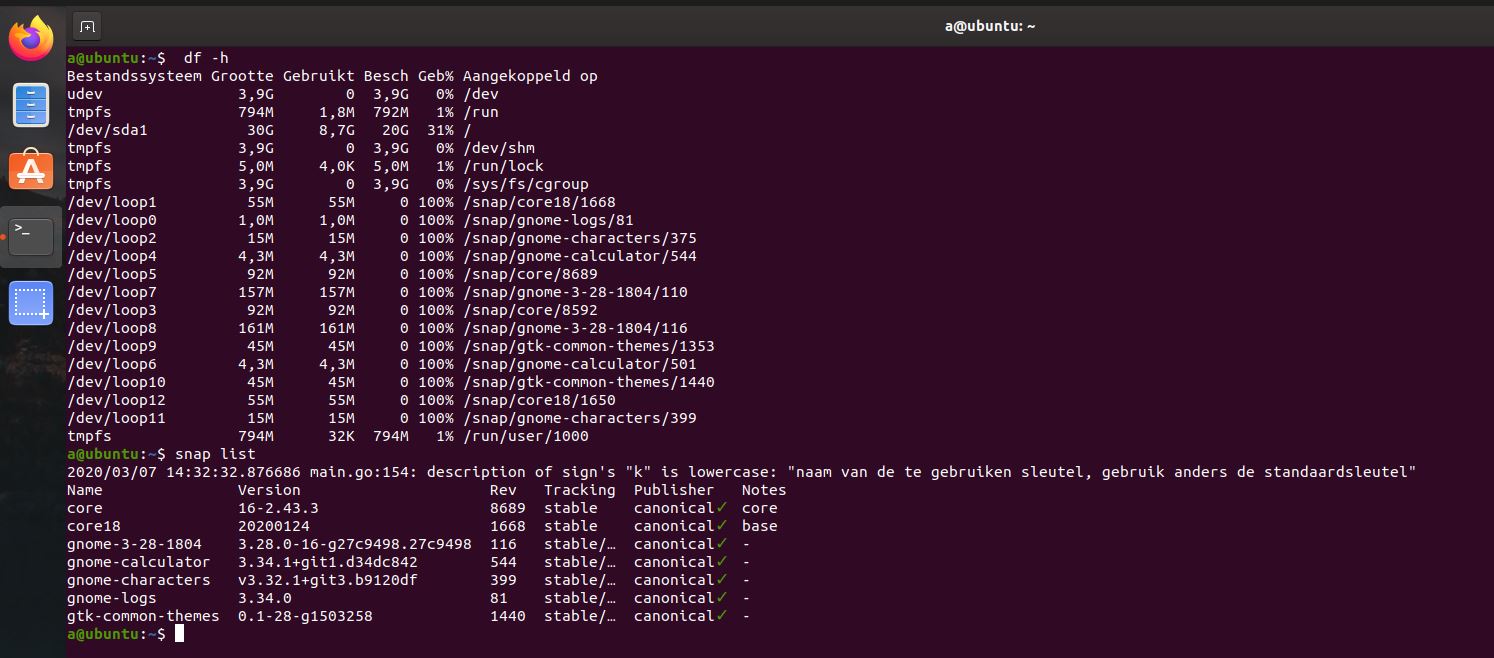This screenshot has width=1494, height=658.
Task: Click the path /snap/gnome-calculator/544
Action: coord(580,256)
